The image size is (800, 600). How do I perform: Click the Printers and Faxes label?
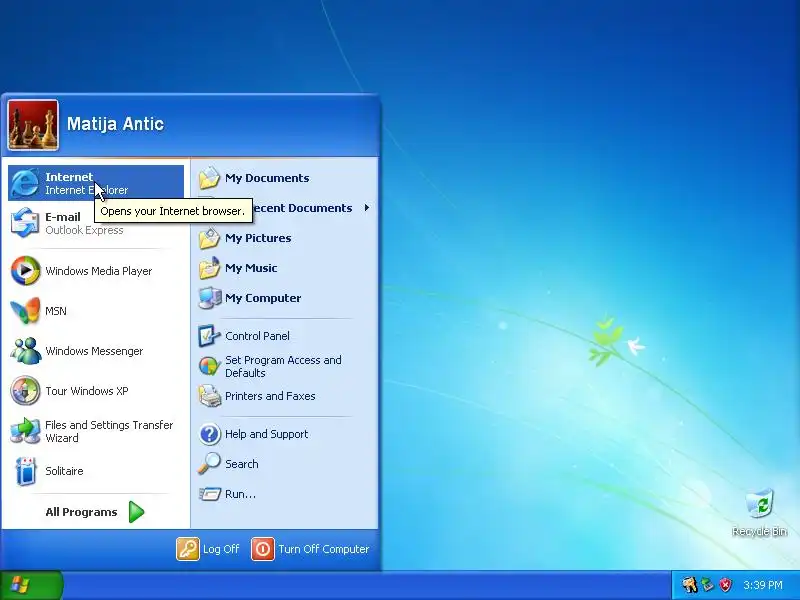(x=270, y=396)
